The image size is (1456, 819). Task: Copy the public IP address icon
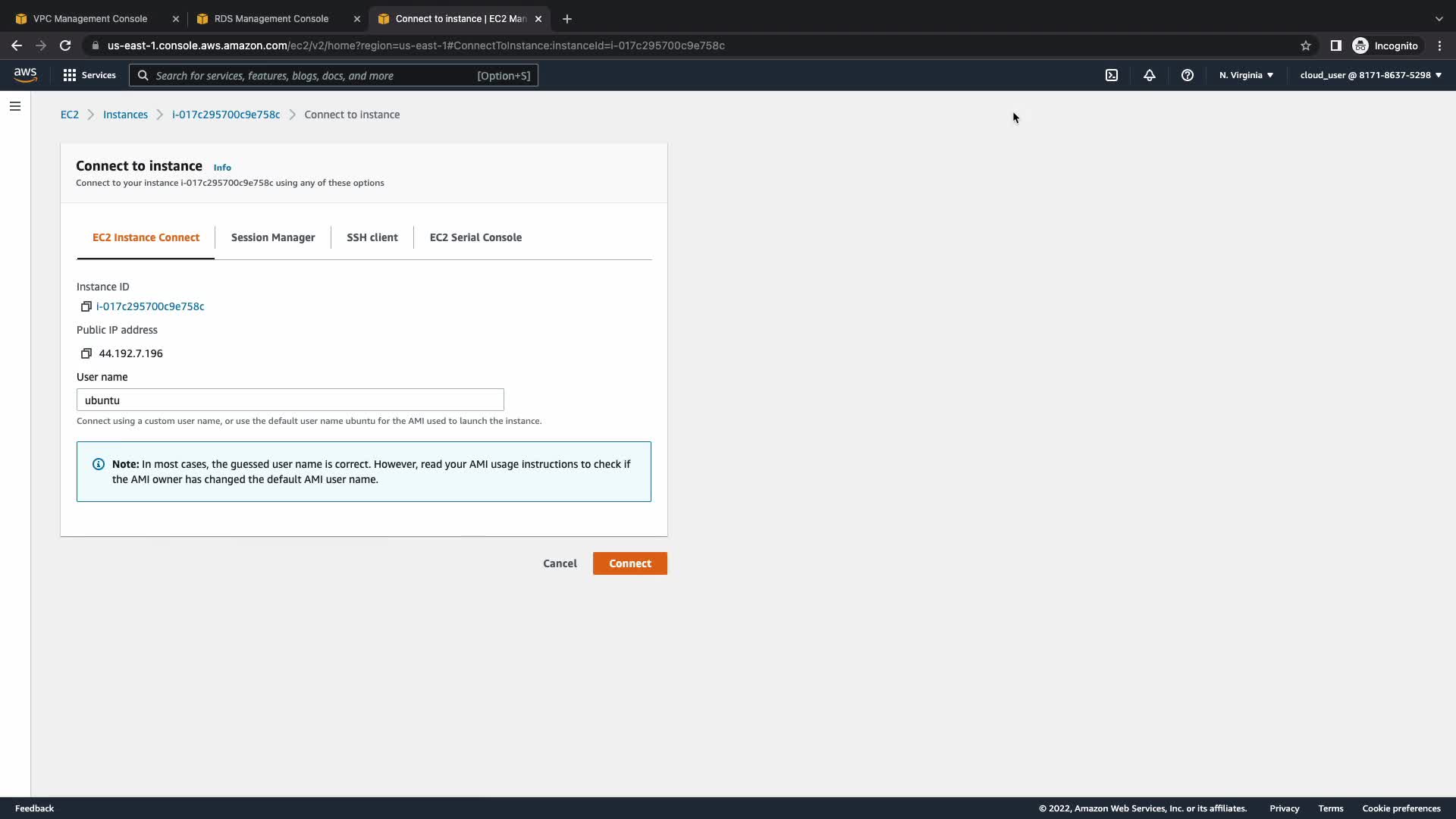(86, 353)
